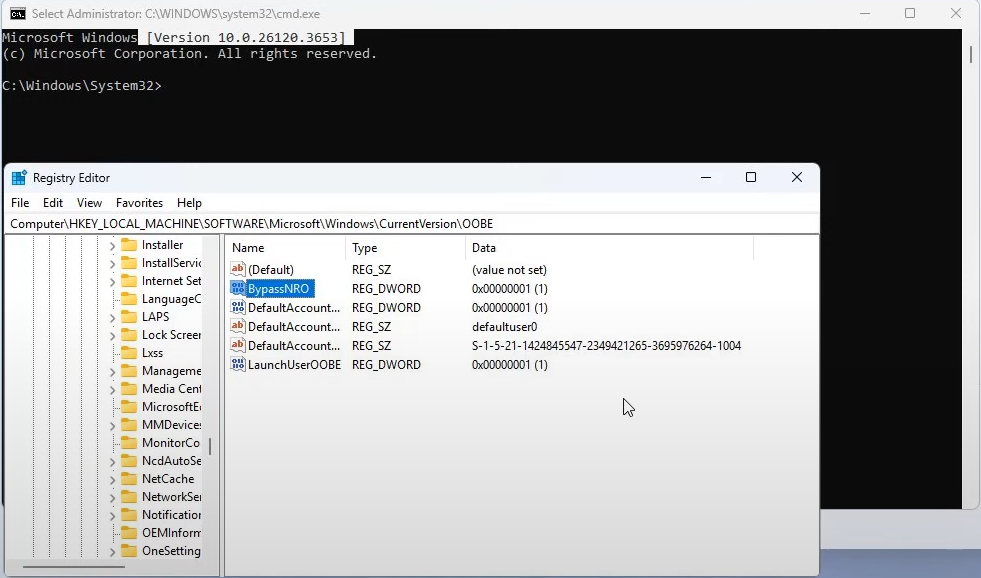Expand the InstallService tree node

point(113,264)
